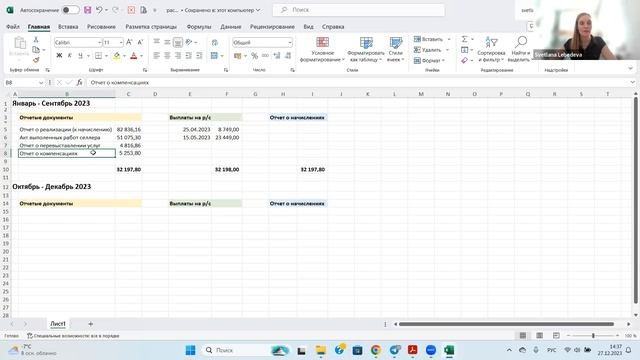Apply italic with the К button
This screenshot has height=360, width=640.
point(70,56)
